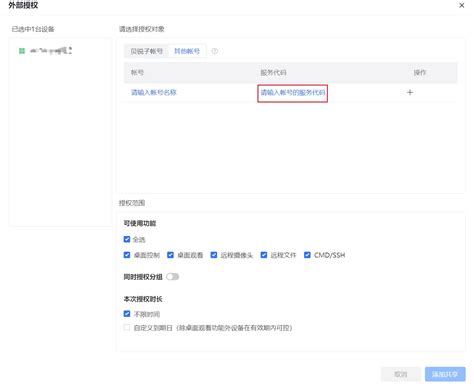Switch to the 贝锐子帐号 tab
Image resolution: width=474 pixels, height=388 pixels.
click(146, 51)
